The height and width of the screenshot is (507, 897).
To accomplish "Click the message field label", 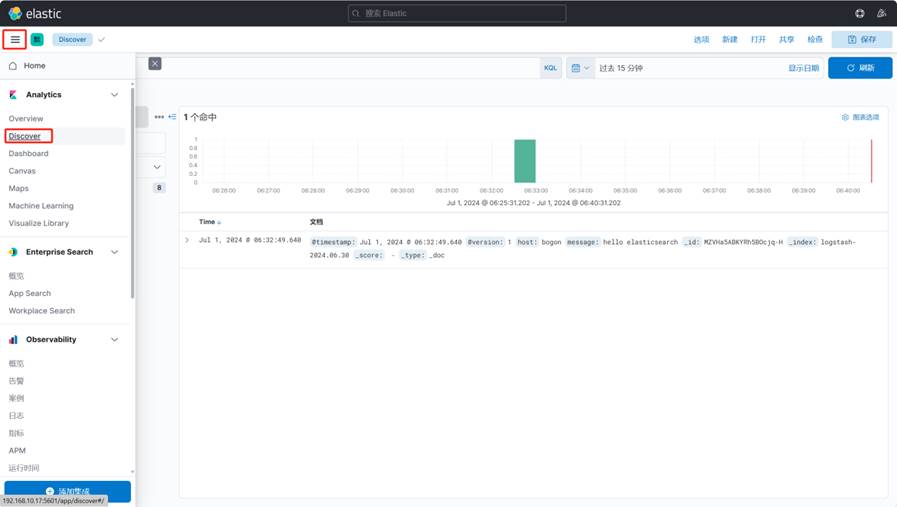I will point(582,243).
